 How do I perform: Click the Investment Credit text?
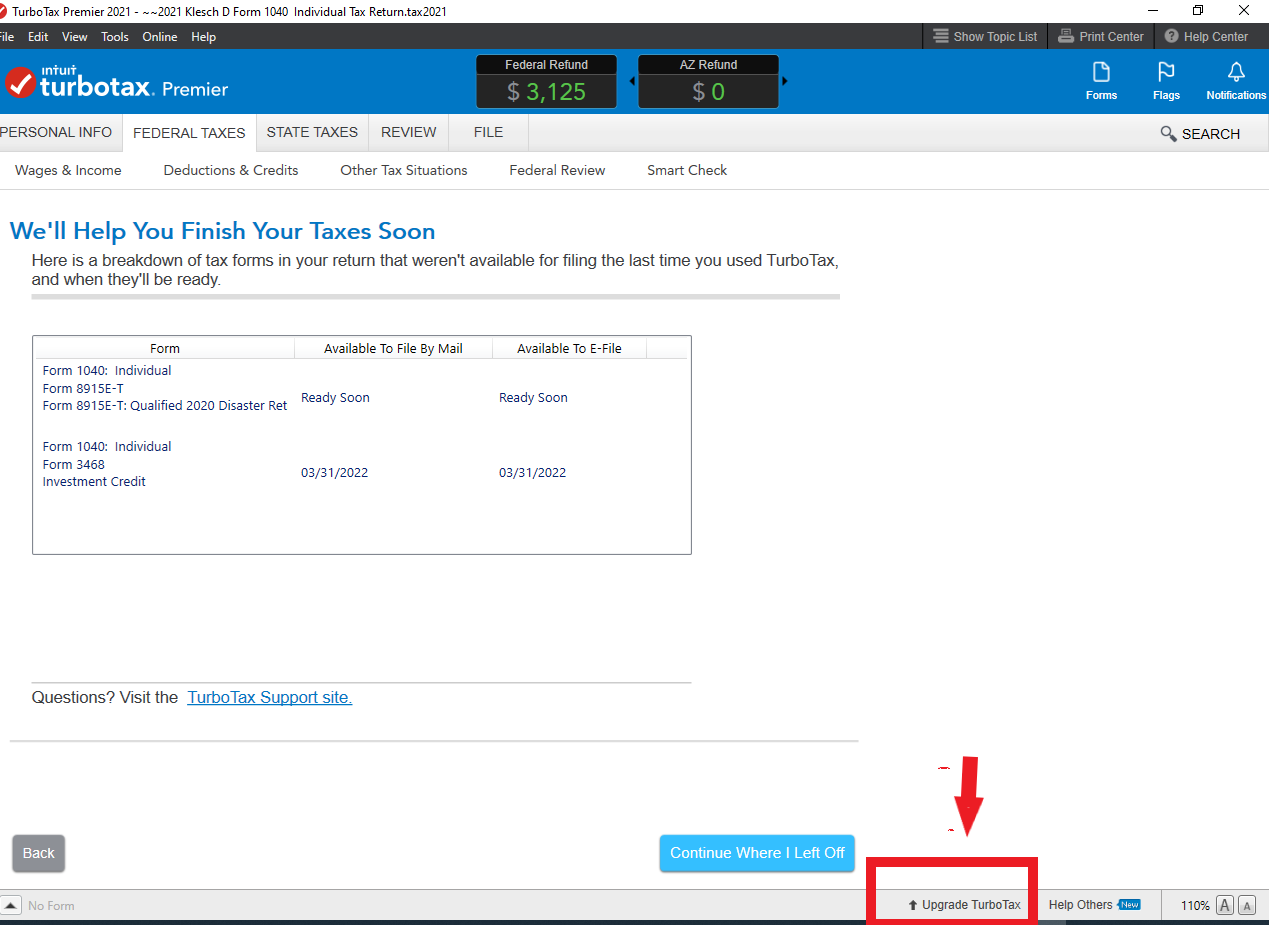94,482
